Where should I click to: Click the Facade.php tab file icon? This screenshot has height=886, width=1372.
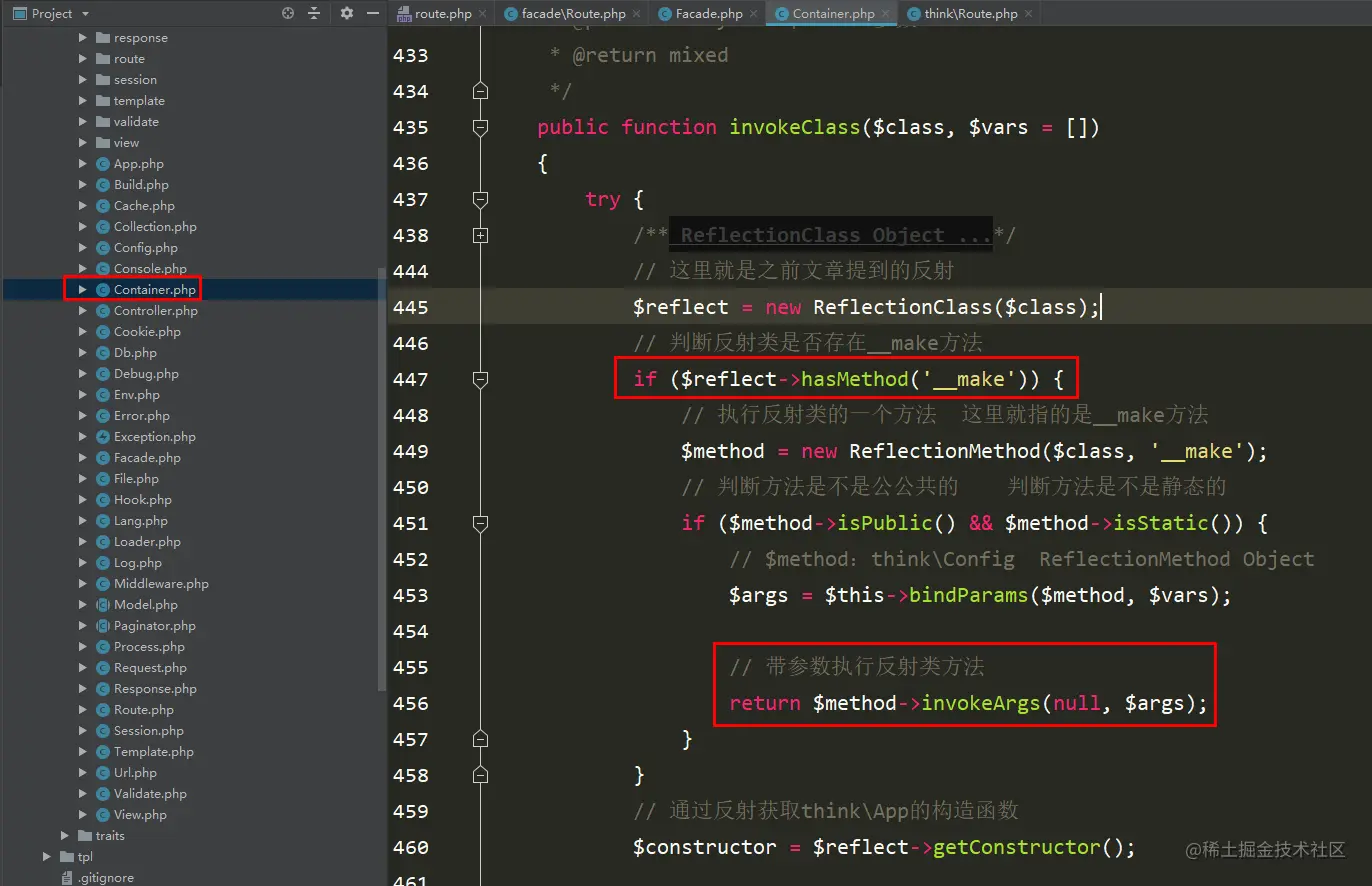(x=664, y=14)
